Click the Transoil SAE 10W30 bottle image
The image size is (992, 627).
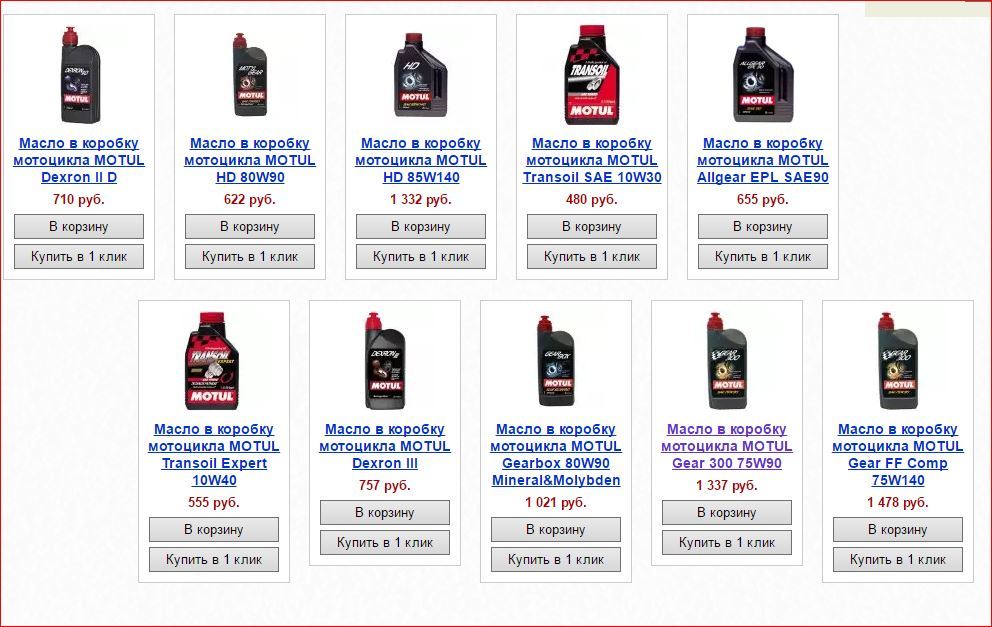click(x=592, y=75)
